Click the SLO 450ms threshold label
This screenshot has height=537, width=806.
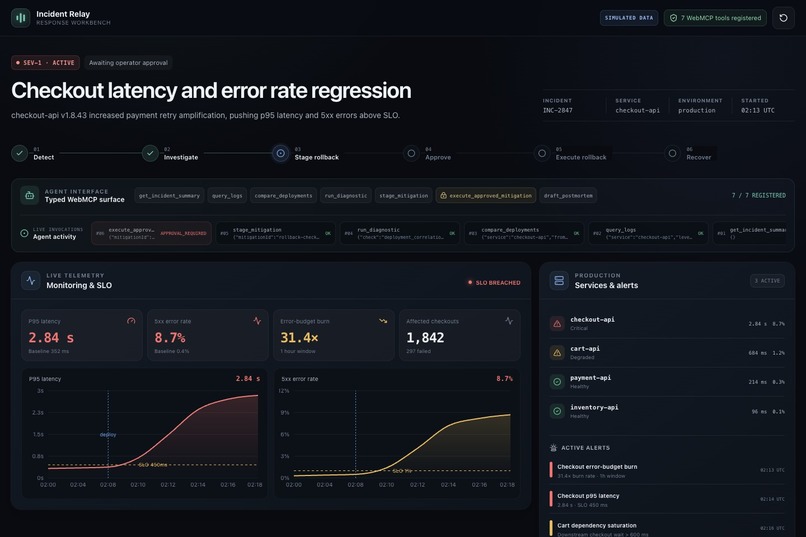coord(153,465)
